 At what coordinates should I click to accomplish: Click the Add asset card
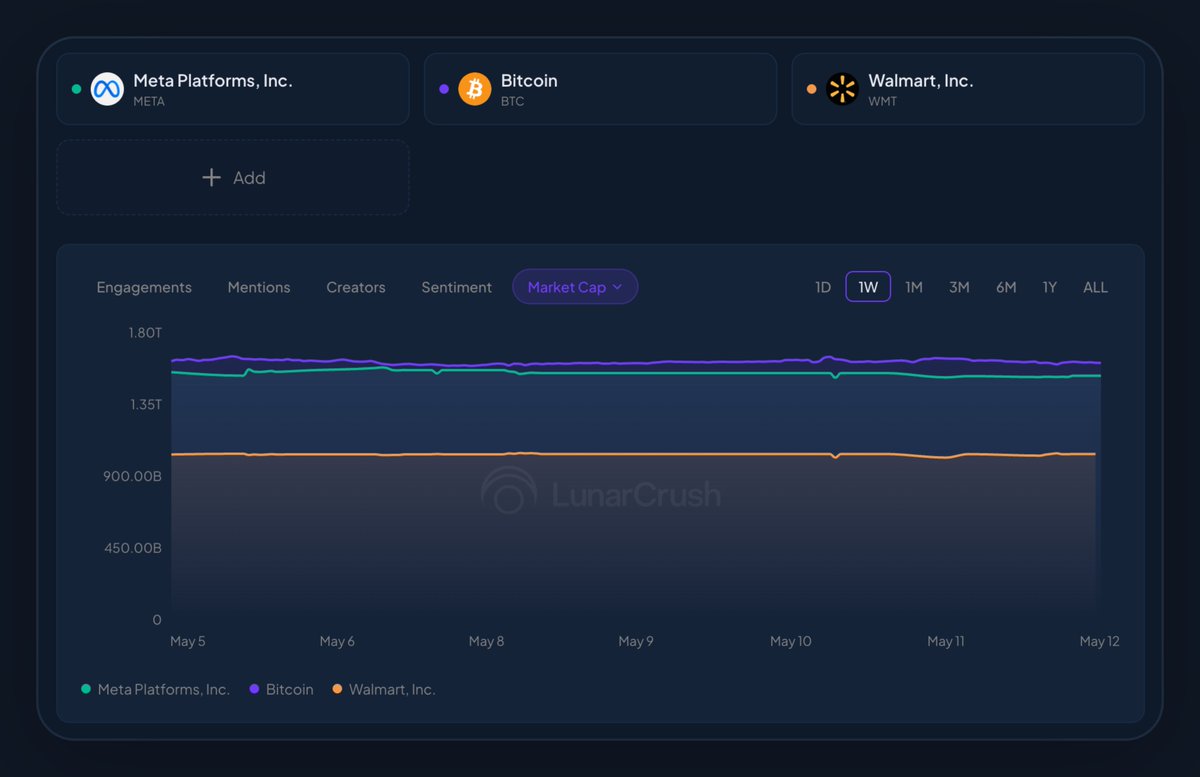[233, 177]
